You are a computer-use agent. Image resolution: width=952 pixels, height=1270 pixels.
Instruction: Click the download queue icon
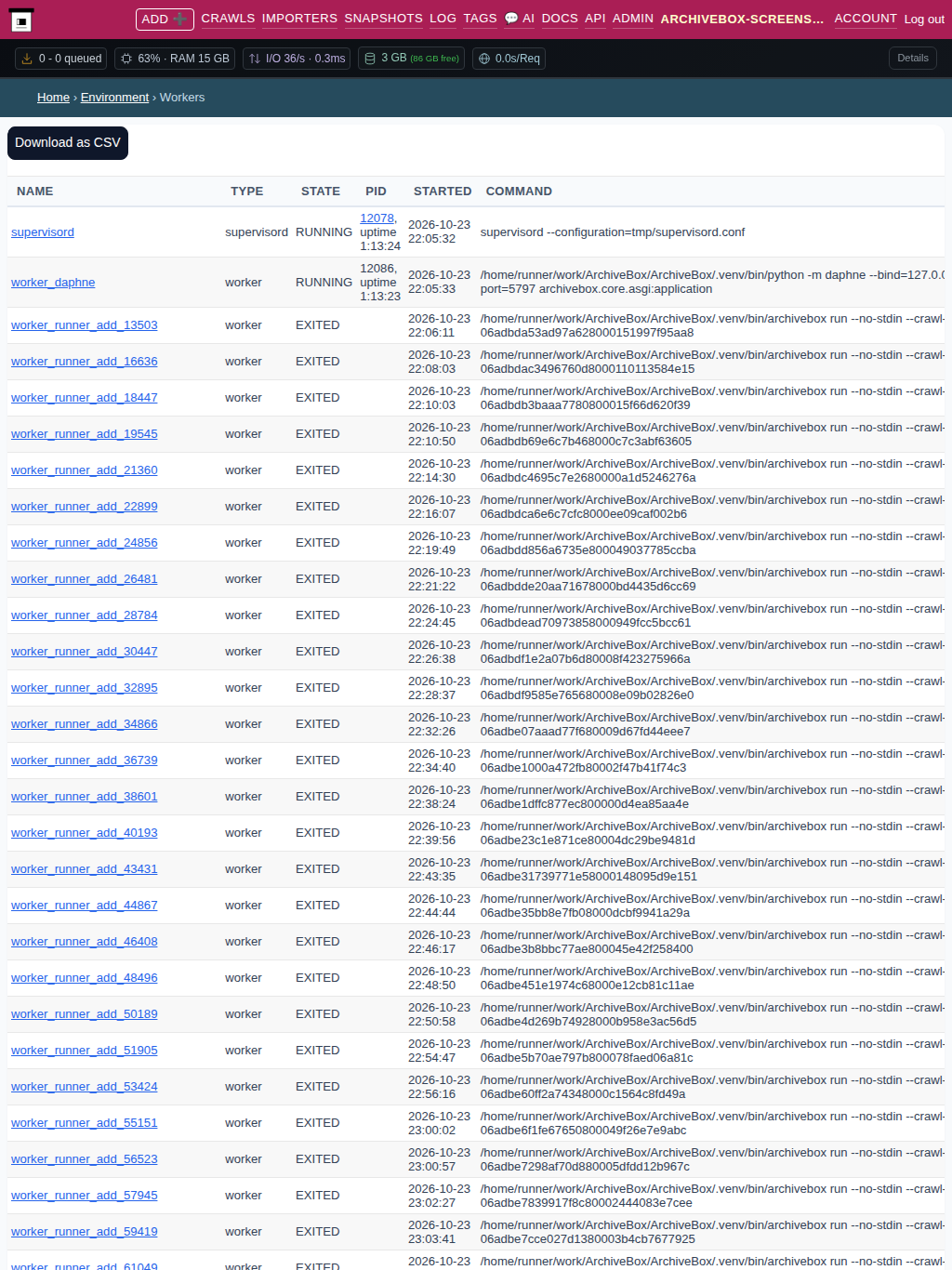click(x=27, y=59)
